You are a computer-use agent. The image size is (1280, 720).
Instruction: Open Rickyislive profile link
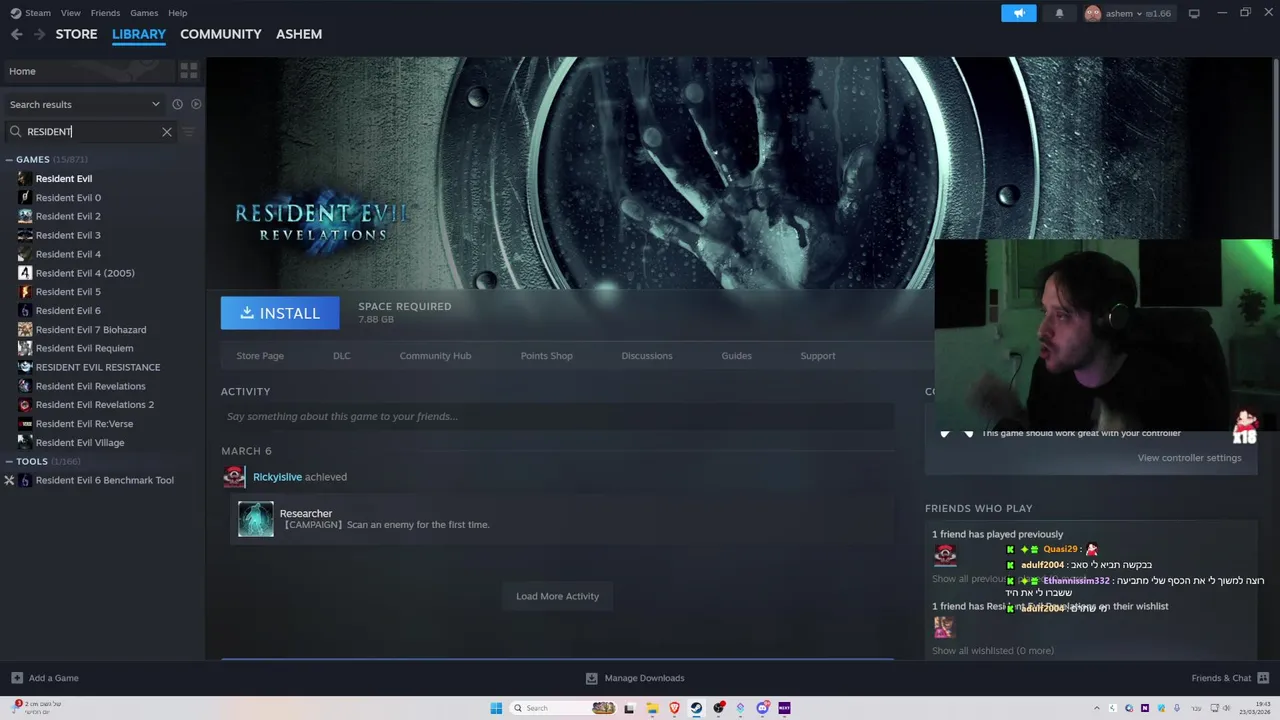pyautogui.click(x=277, y=477)
